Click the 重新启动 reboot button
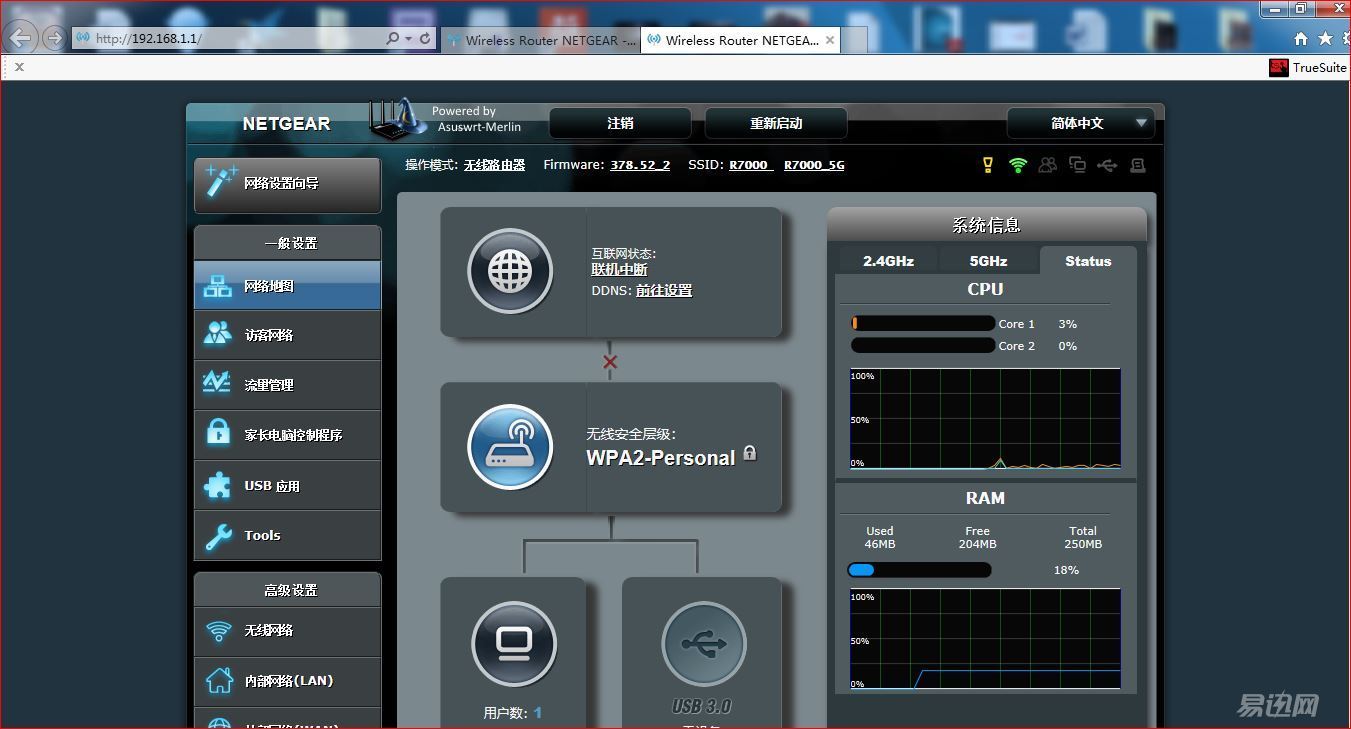The image size is (1351, 729). pyautogui.click(x=776, y=123)
